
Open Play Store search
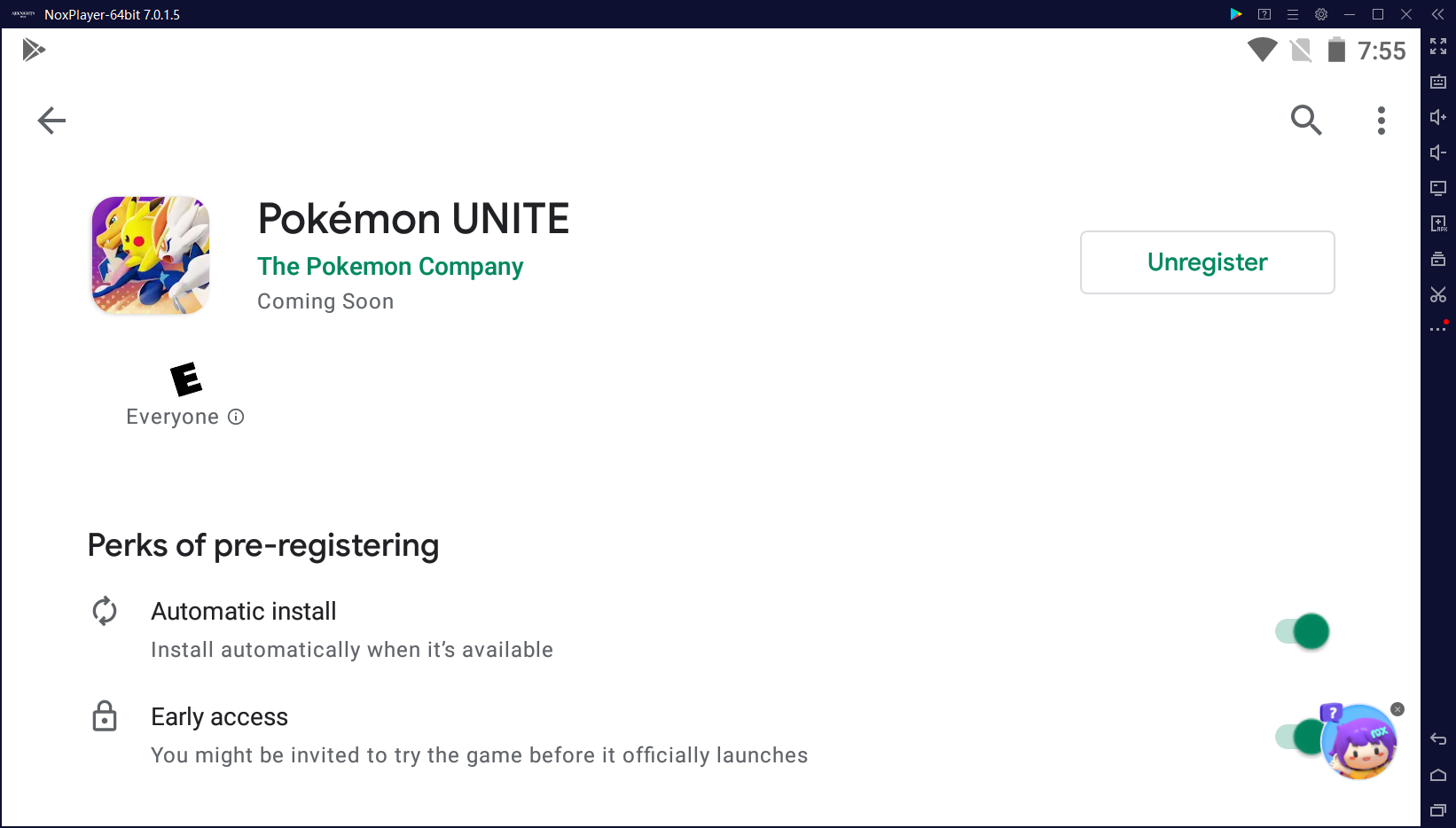(1305, 120)
